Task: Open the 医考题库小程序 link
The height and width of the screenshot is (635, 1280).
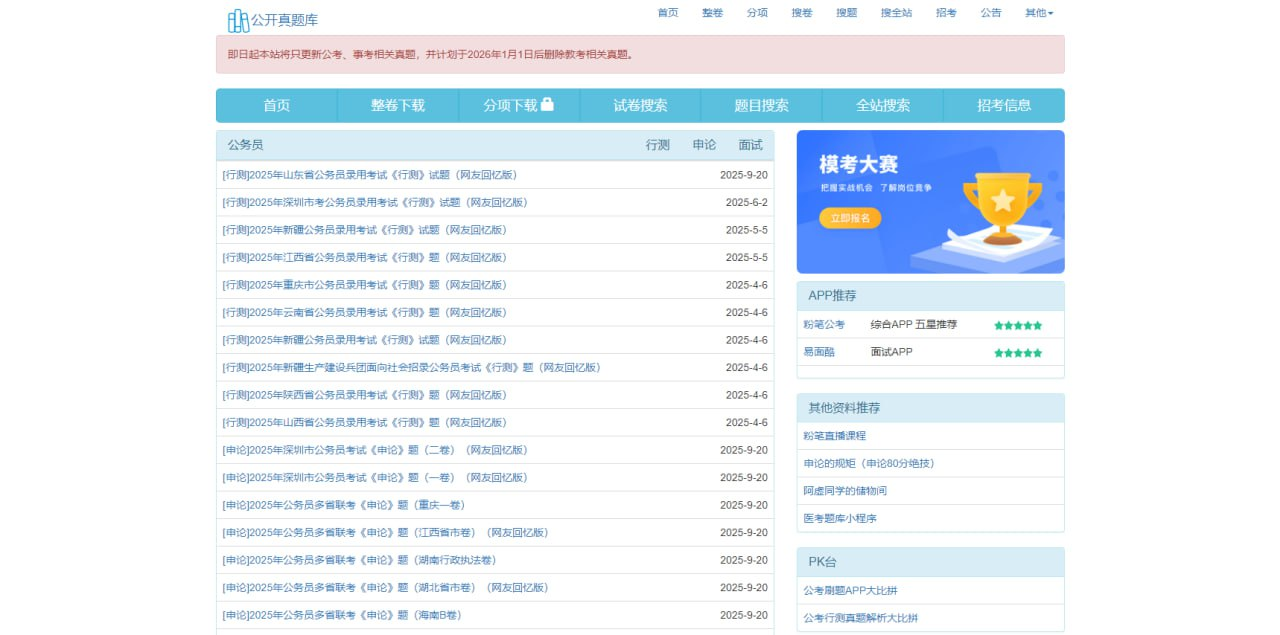Action: [x=840, y=518]
